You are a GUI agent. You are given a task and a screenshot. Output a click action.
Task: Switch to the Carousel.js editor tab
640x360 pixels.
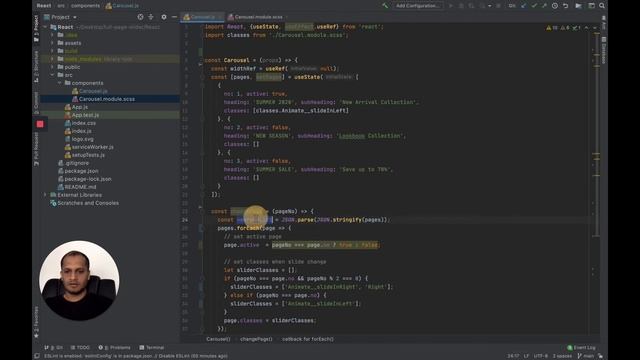point(202,17)
